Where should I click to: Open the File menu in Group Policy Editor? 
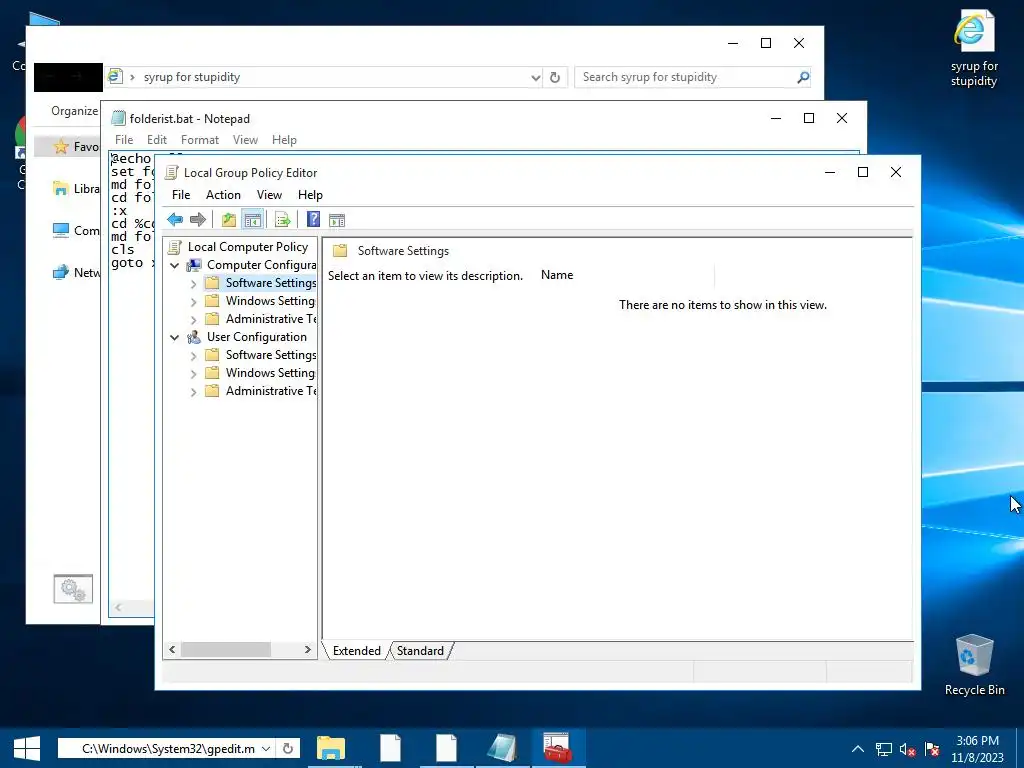click(181, 195)
